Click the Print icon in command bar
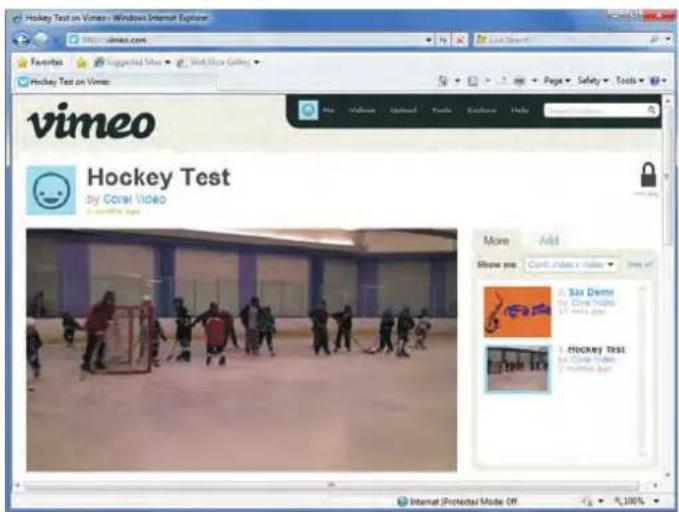The width and height of the screenshot is (679, 512). pos(519,81)
